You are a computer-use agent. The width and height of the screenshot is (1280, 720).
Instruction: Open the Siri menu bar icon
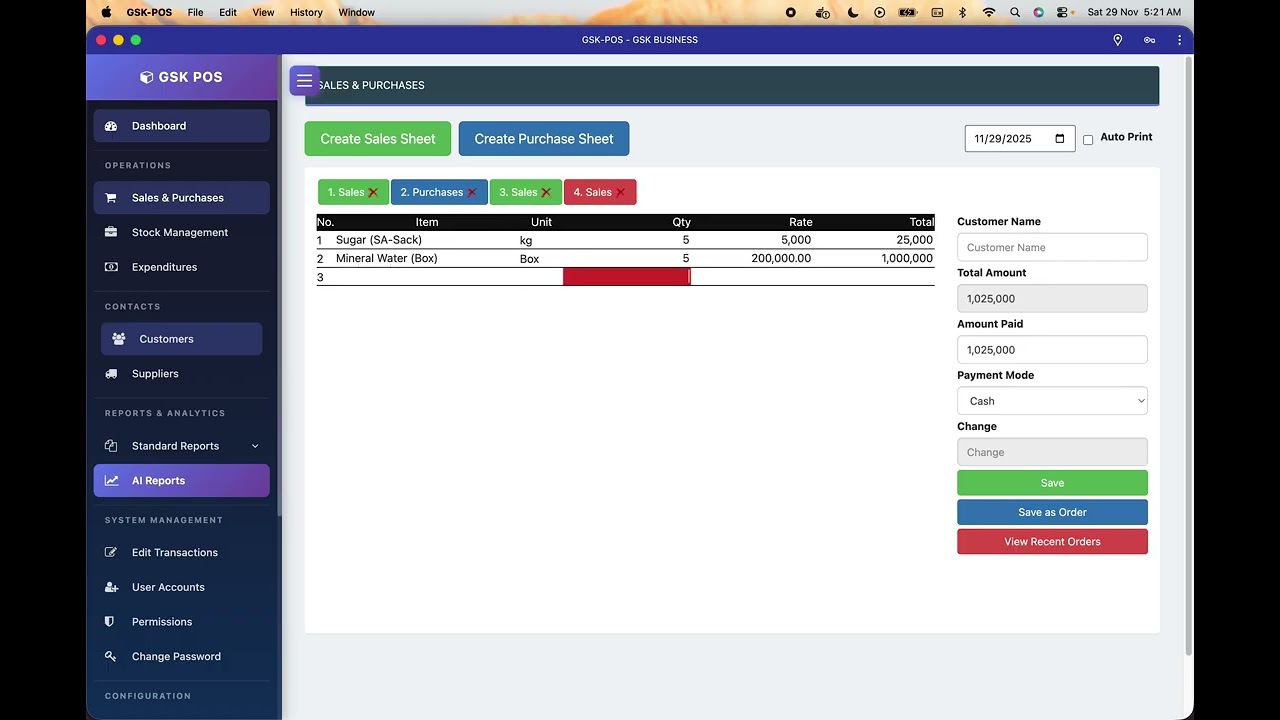click(1039, 12)
